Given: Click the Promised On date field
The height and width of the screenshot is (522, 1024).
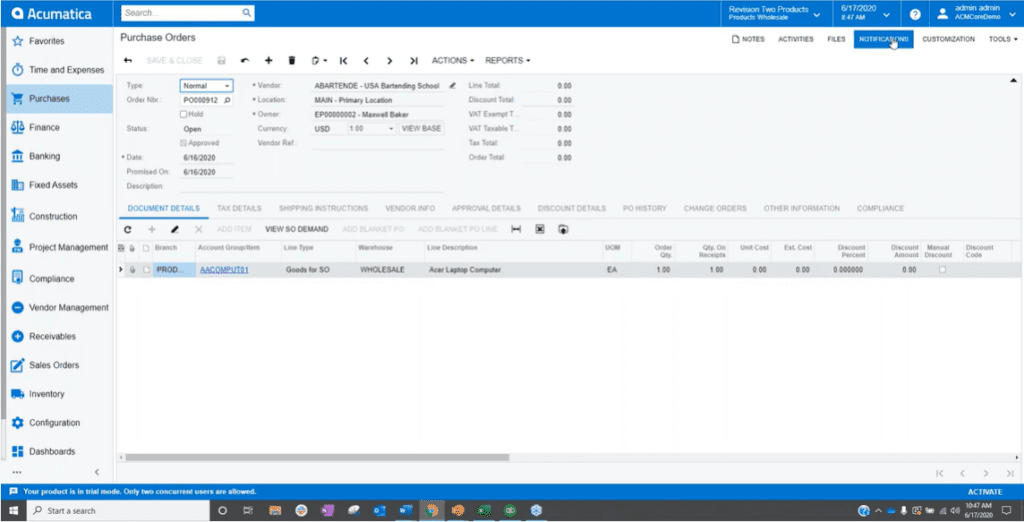Looking at the screenshot, I should (x=206, y=172).
